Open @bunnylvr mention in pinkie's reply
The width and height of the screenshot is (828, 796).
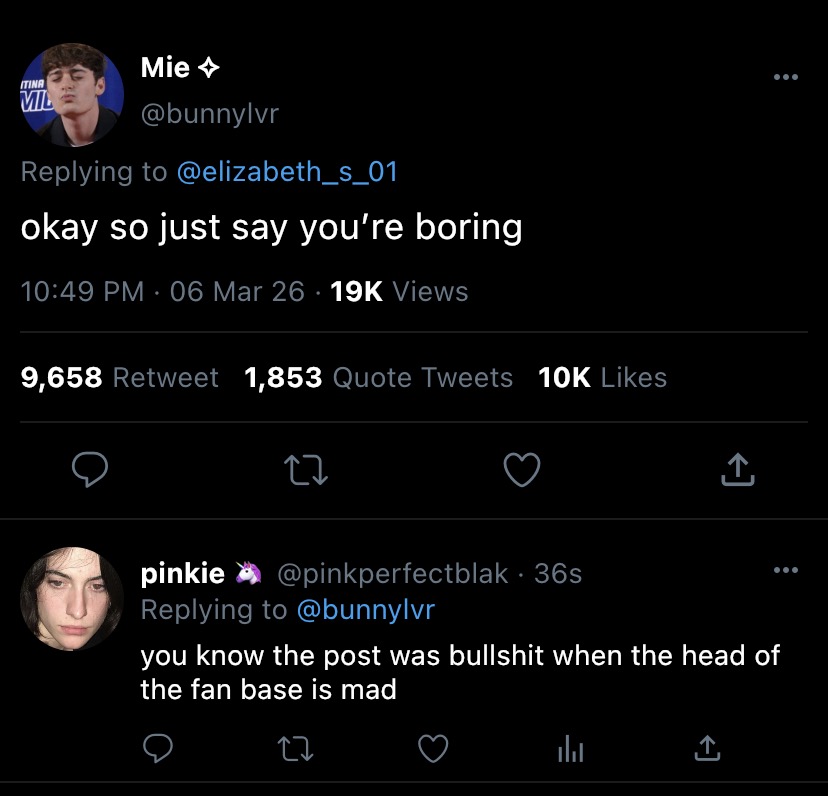tap(365, 609)
